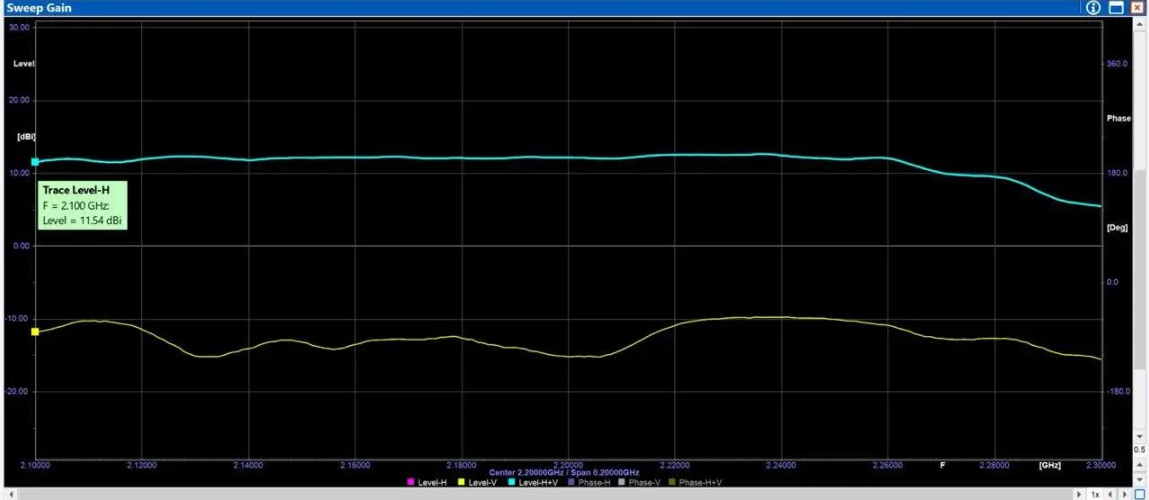This screenshot has width=1149, height=500.
Task: Click the info icon in title bar
Action: coord(1093,7)
